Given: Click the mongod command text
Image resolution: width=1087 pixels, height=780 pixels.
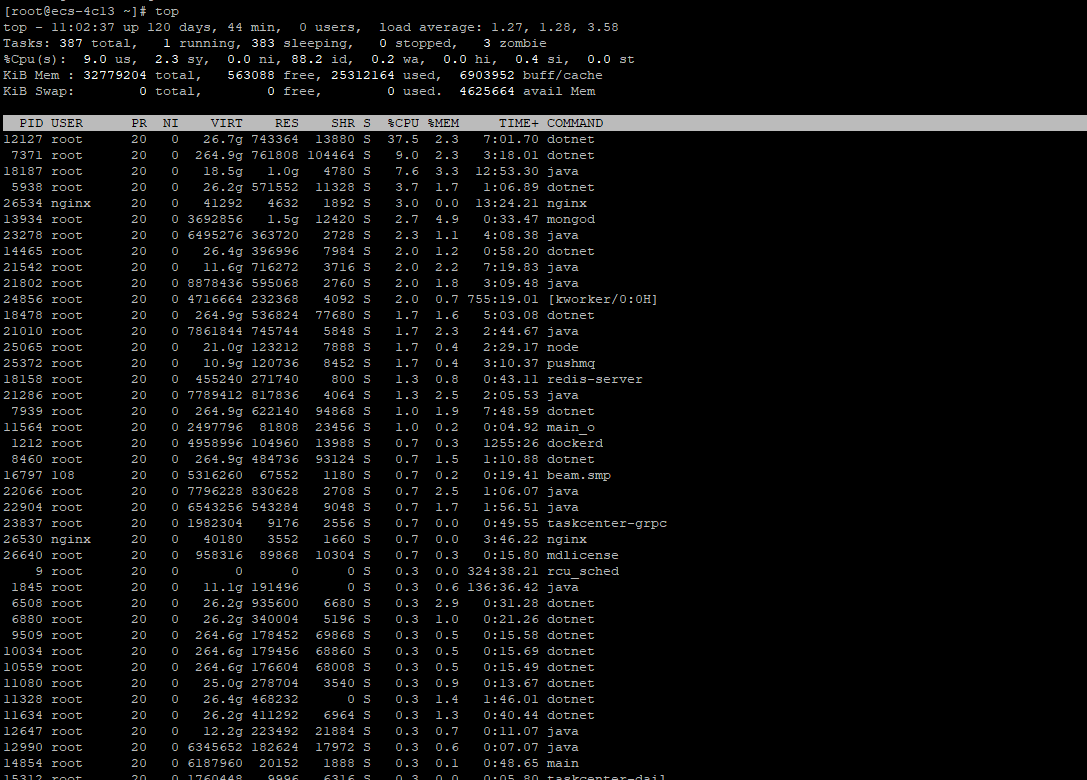Looking at the screenshot, I should click(571, 220).
